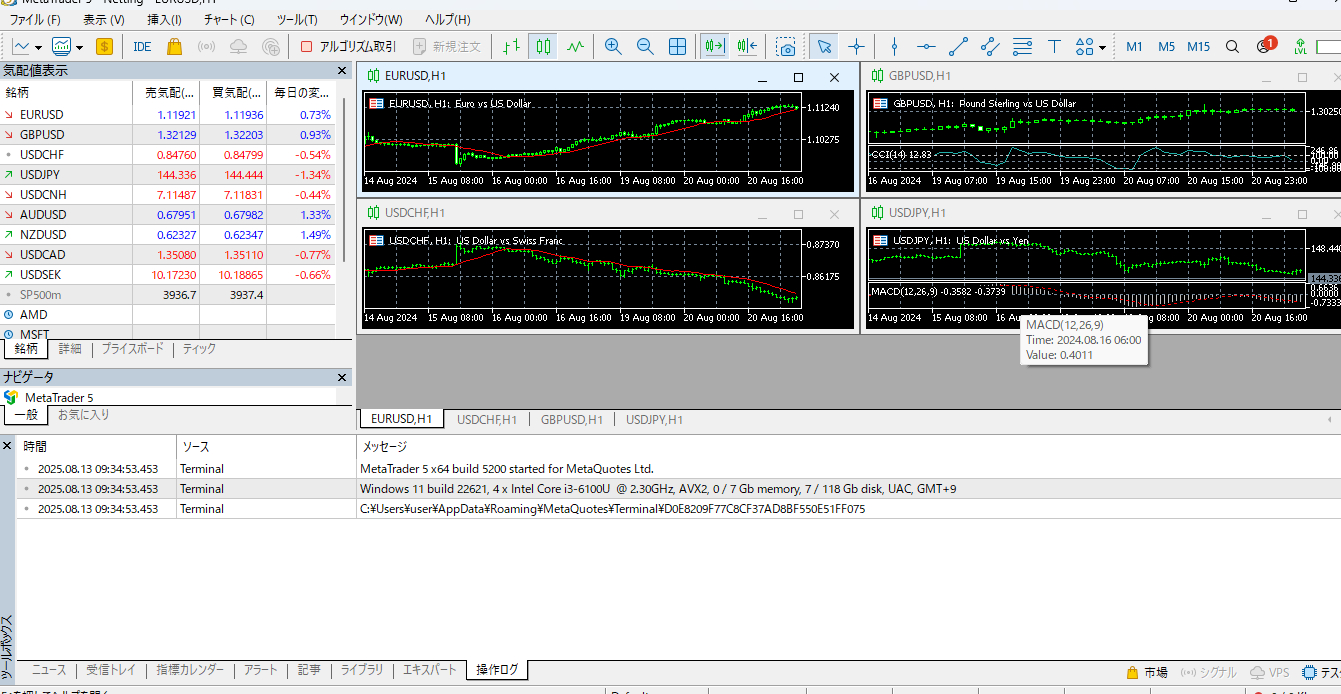Viewport: 1341px width, 694px height.
Task: Zoom in on the chart
Action: (x=613, y=46)
